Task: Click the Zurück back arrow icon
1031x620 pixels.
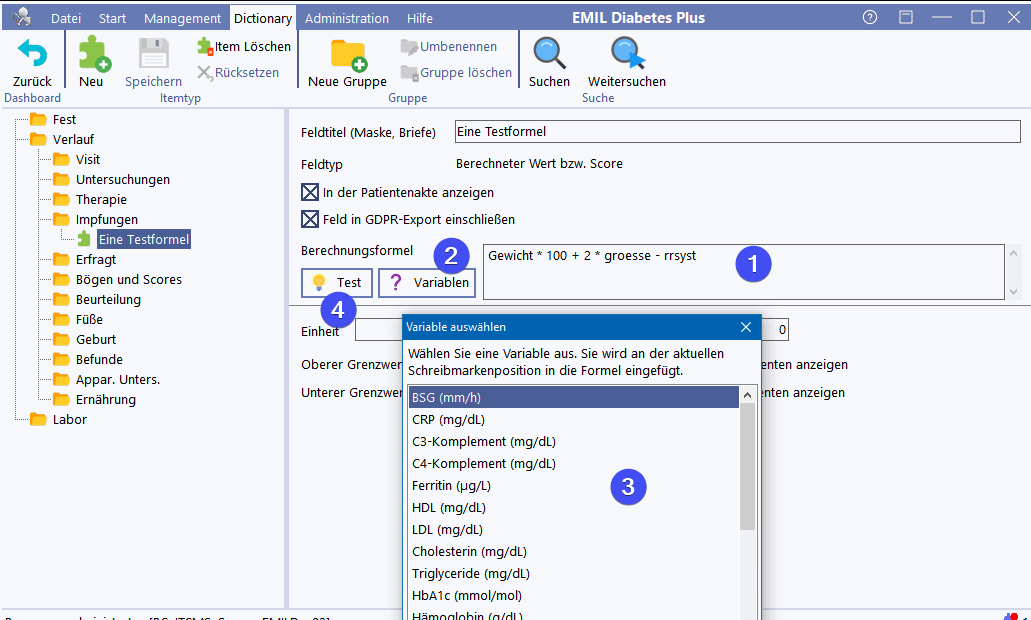Action: [32, 54]
